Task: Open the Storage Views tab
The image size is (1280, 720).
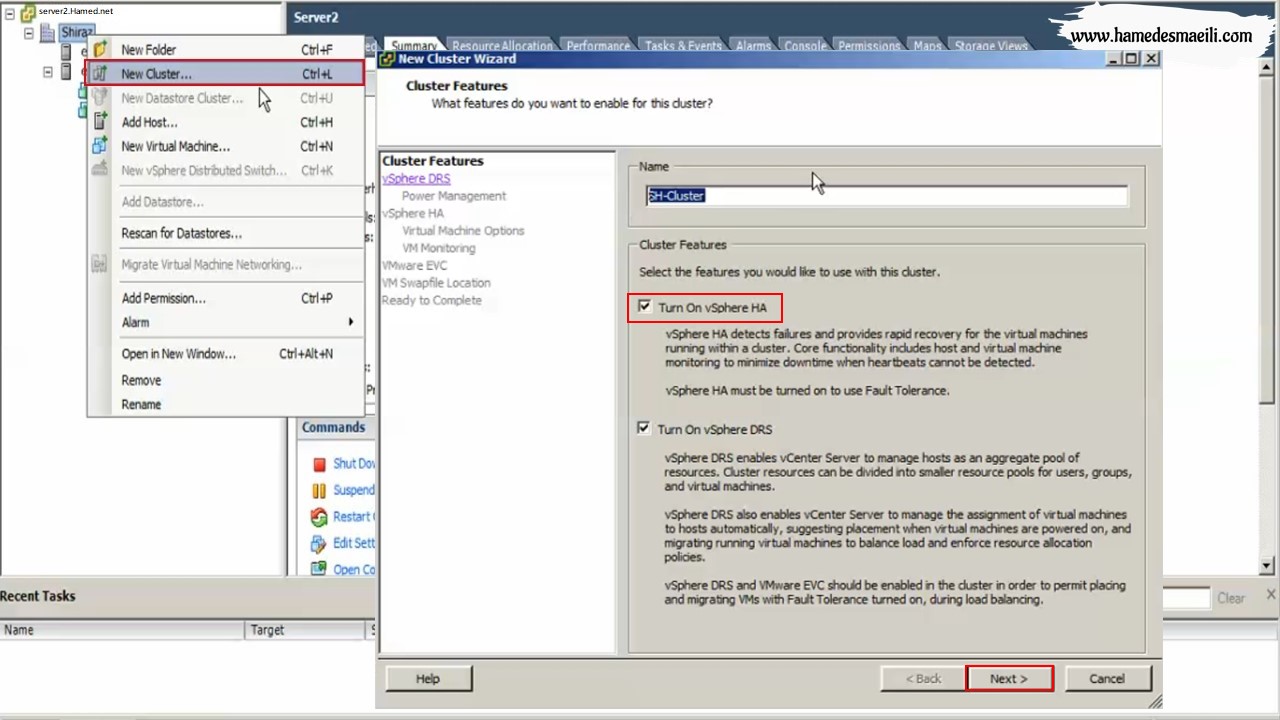Action: (991, 46)
